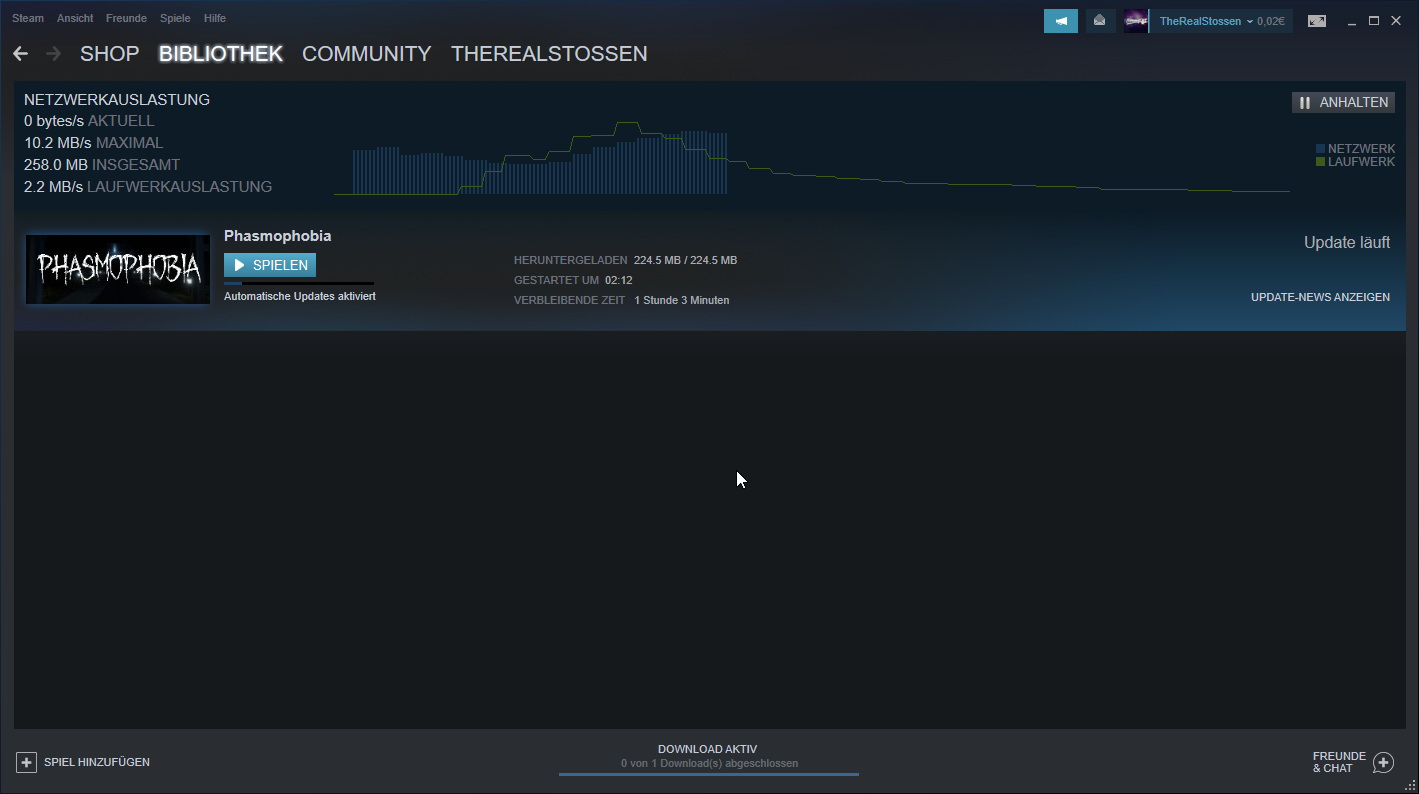Click the forward navigation arrow

click(53, 54)
